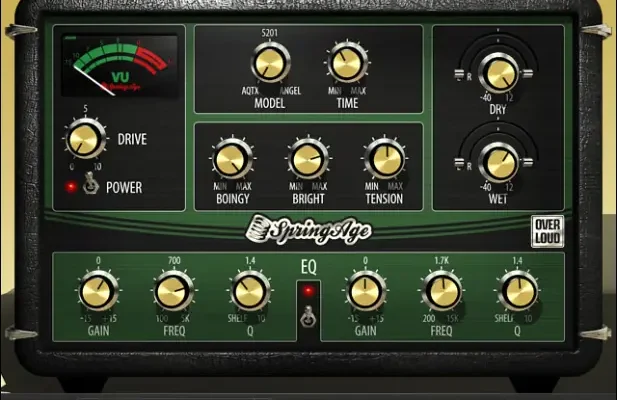
Task: Click the left EQ Freq knob showing 700
Action: [172, 291]
